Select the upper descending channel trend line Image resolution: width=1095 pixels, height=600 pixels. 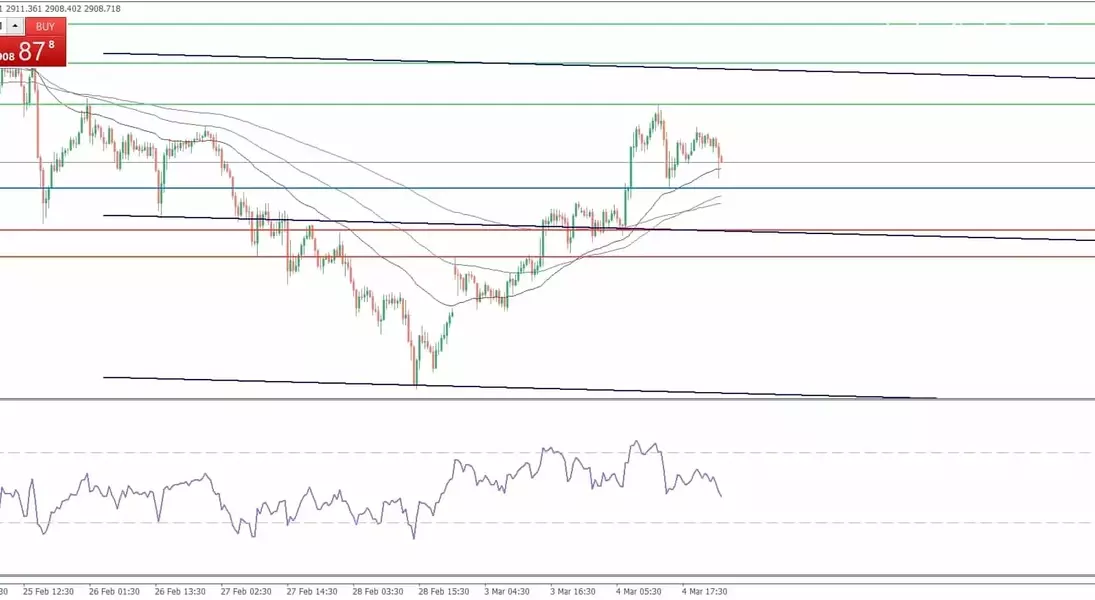pyautogui.click(x=600, y=65)
